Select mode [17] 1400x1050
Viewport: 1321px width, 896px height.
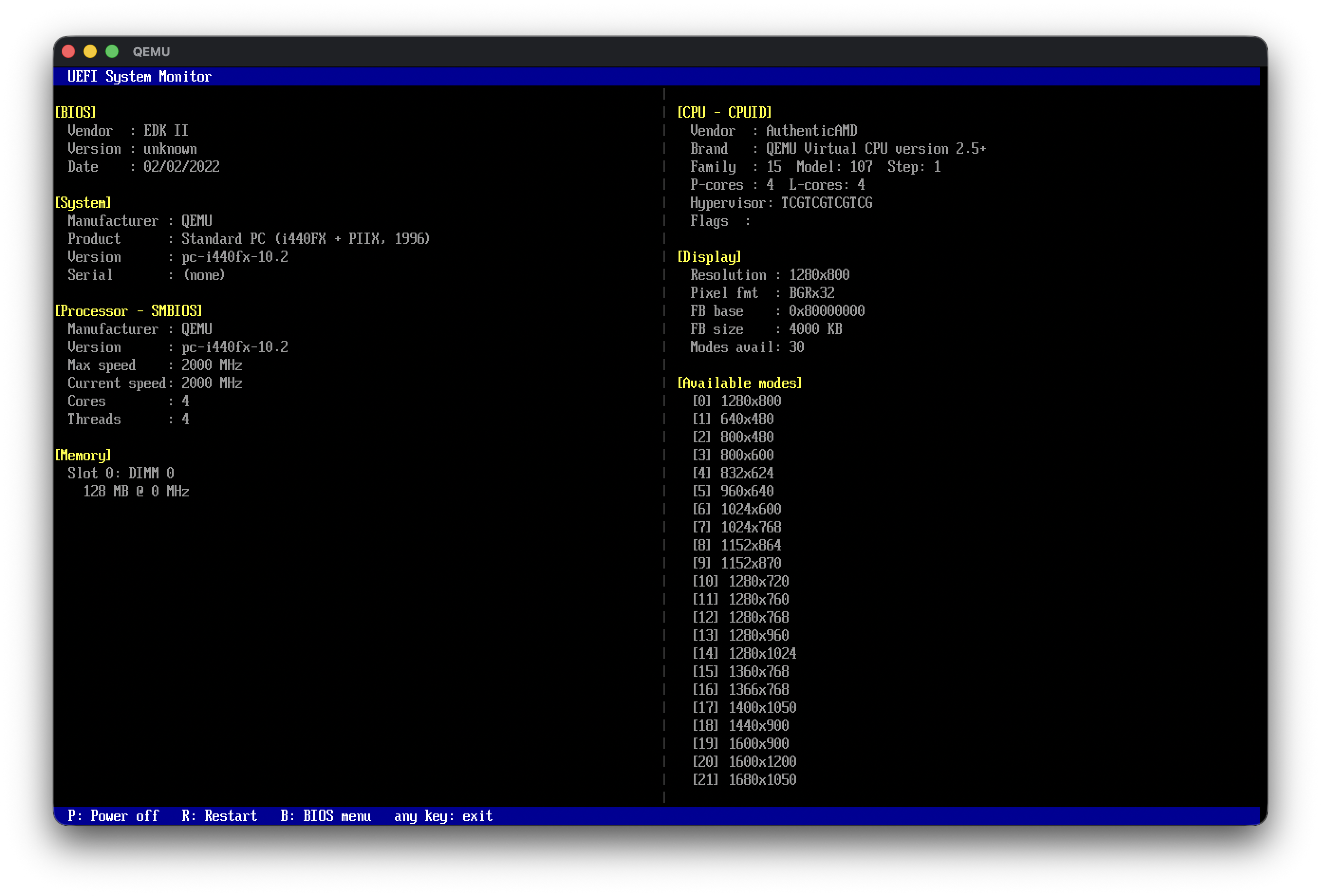coord(744,708)
